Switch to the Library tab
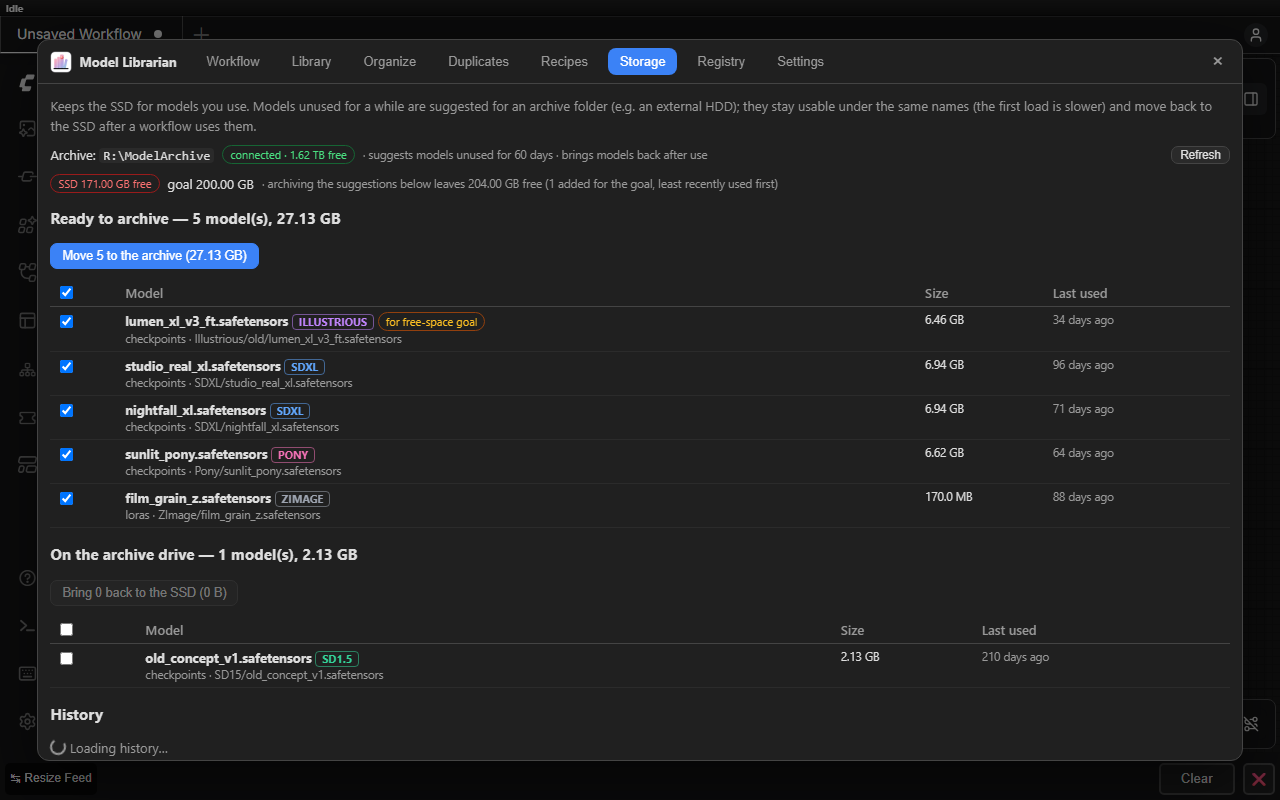Screen dimensions: 1280x800 (x=311, y=62)
